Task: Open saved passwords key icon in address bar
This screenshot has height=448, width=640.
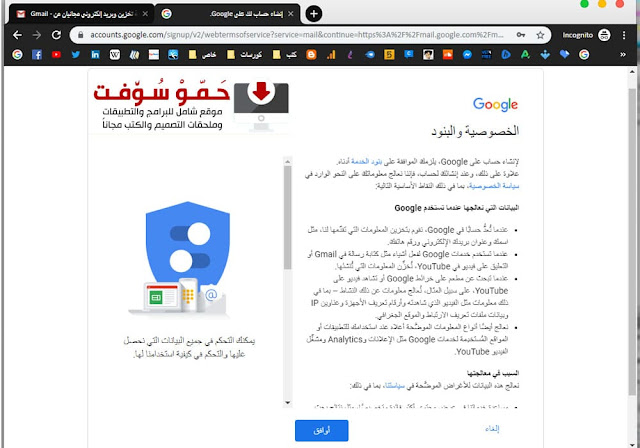Action: [x=521, y=35]
